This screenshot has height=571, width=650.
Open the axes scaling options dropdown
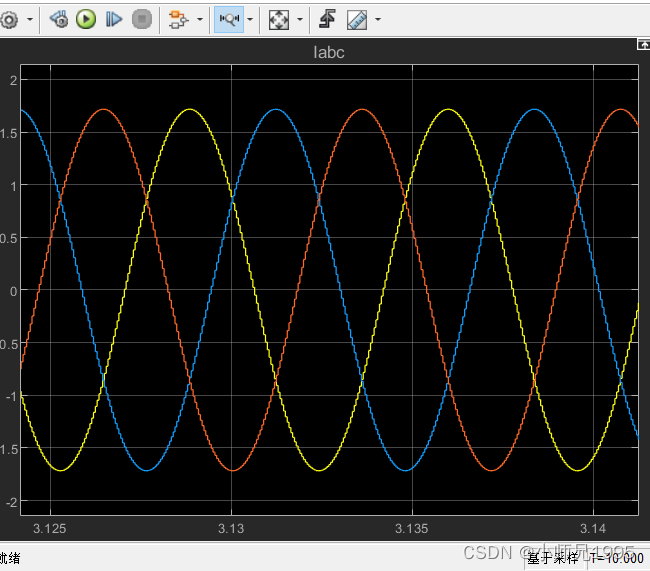click(300, 19)
